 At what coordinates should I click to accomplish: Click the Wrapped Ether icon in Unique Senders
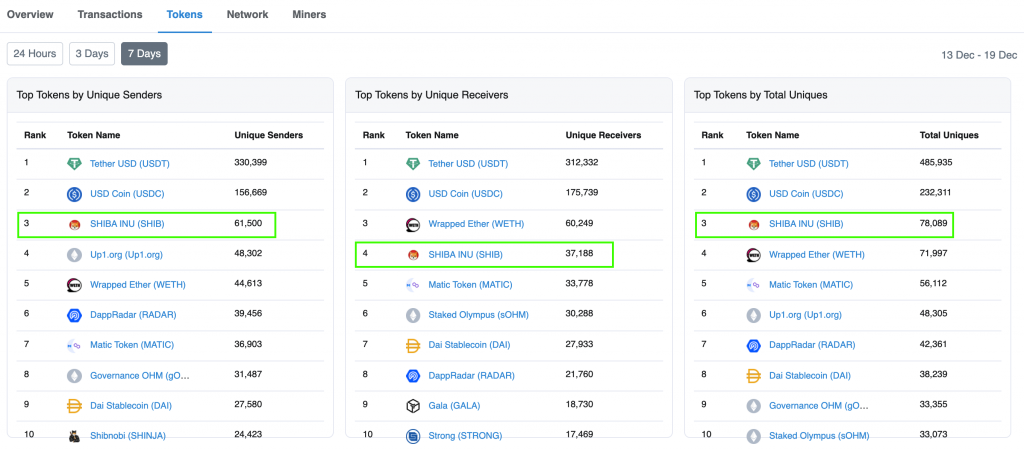[74, 285]
